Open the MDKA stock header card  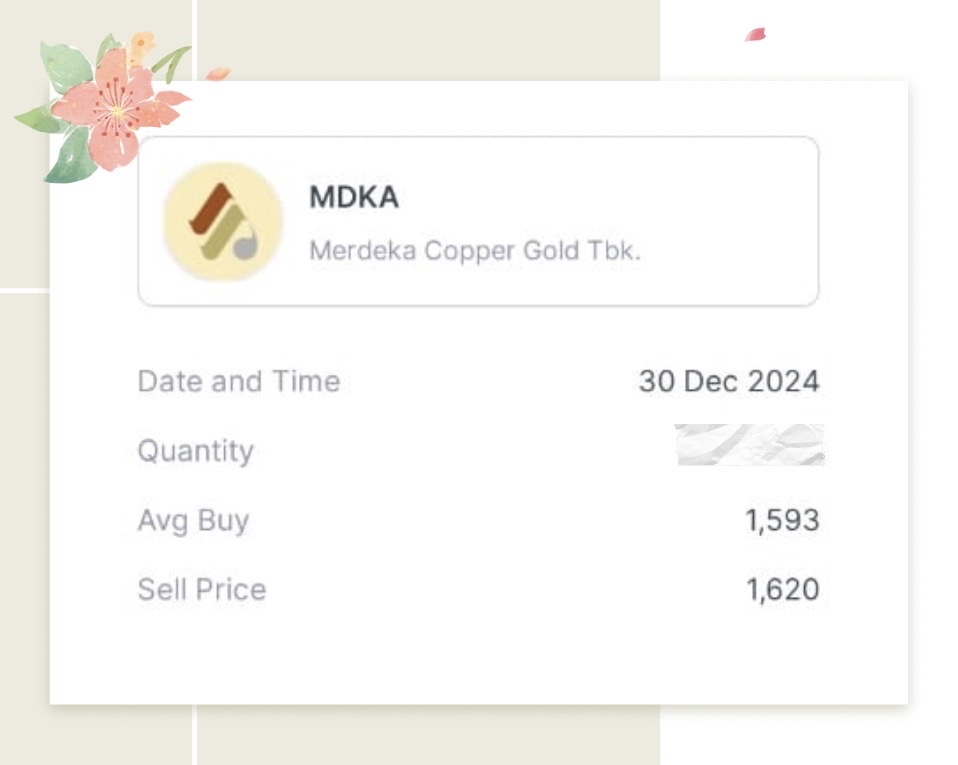[x=478, y=220]
